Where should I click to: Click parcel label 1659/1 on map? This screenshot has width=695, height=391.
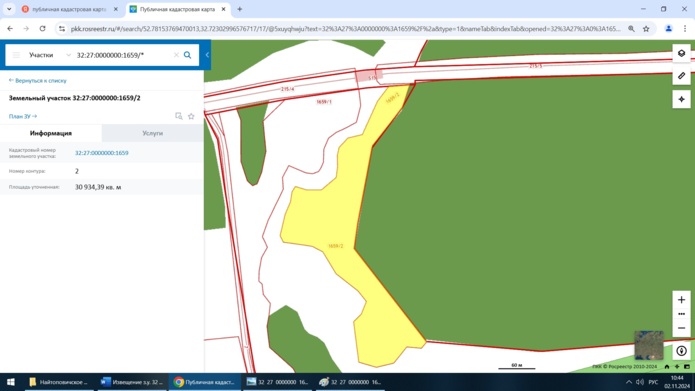[324, 102]
